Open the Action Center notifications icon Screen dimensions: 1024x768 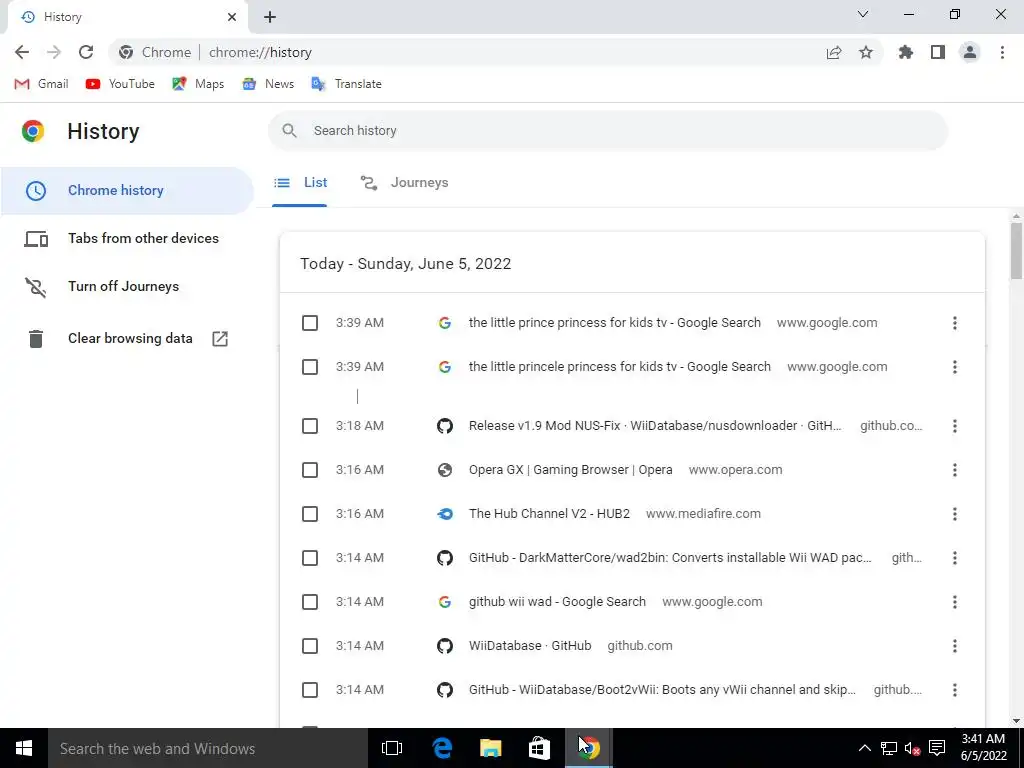point(937,748)
